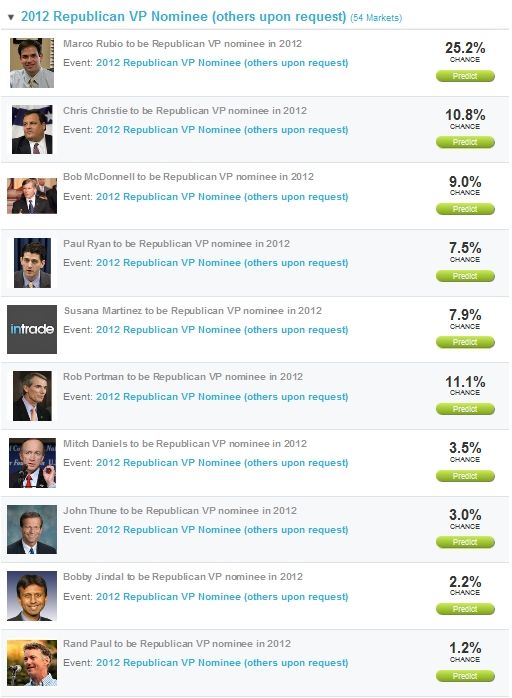Select the Bobby Jindal VP nominee market title
This screenshot has width=512, height=698.
click(x=183, y=577)
